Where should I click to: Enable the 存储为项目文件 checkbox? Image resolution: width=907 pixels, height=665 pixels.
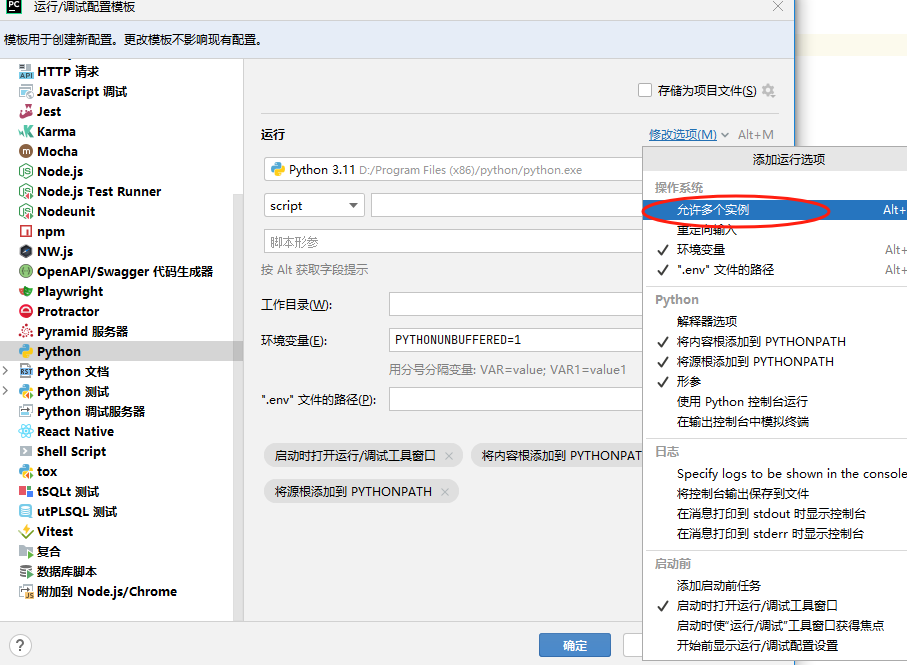pyautogui.click(x=645, y=91)
